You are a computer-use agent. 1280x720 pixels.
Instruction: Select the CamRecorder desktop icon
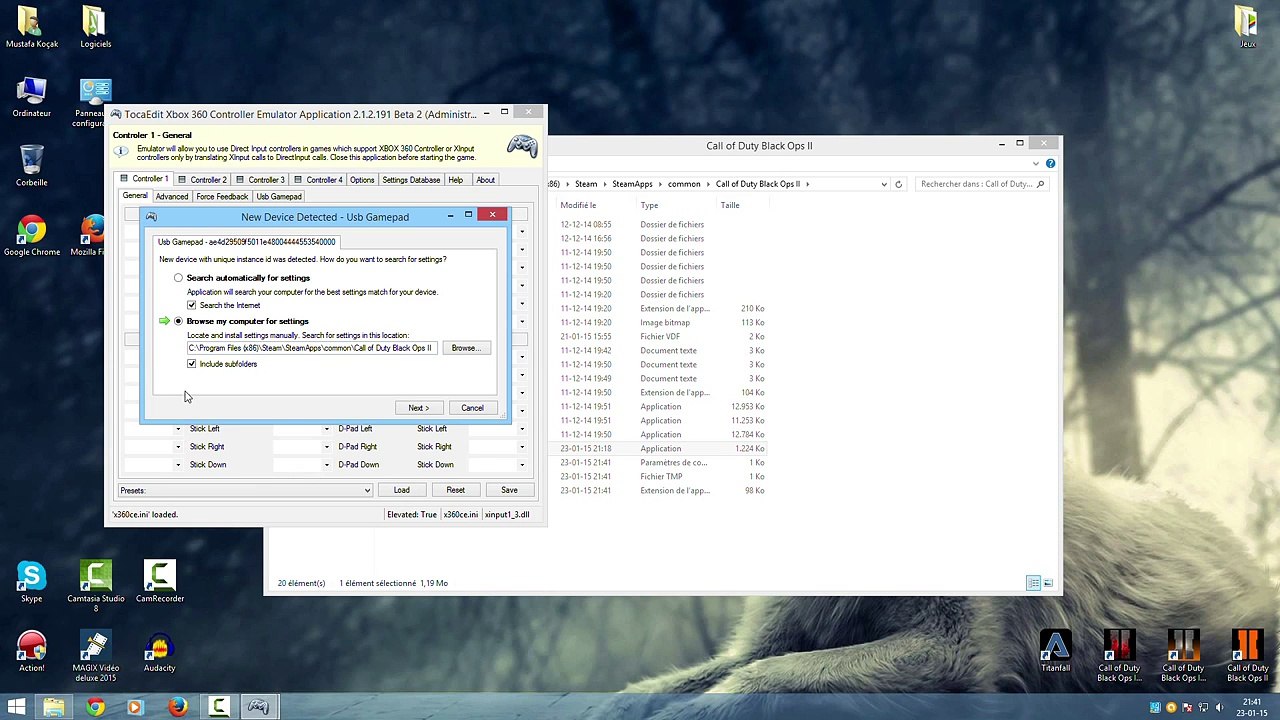(x=159, y=583)
